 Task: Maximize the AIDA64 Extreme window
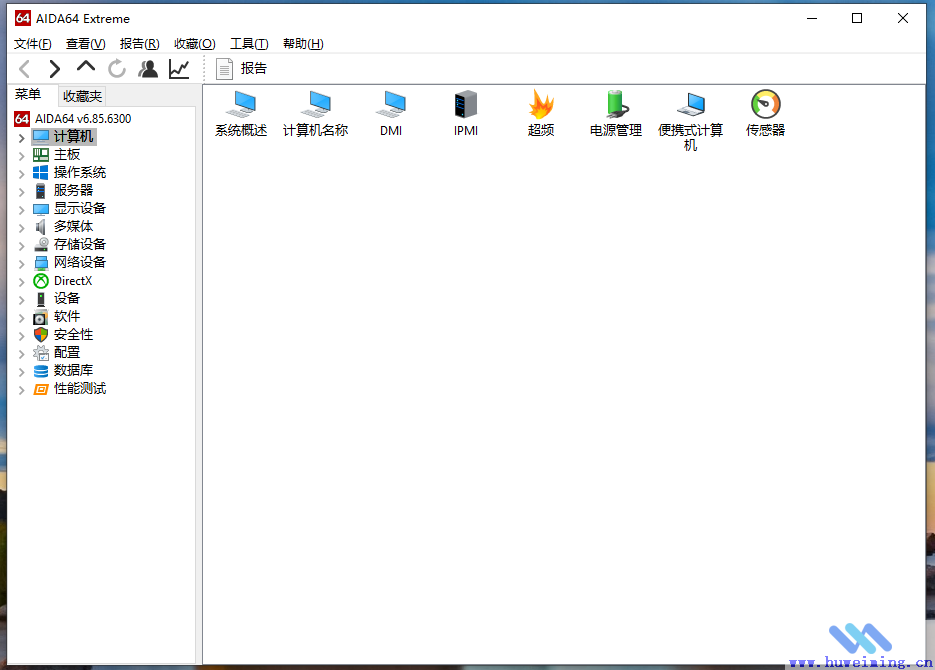[857, 18]
